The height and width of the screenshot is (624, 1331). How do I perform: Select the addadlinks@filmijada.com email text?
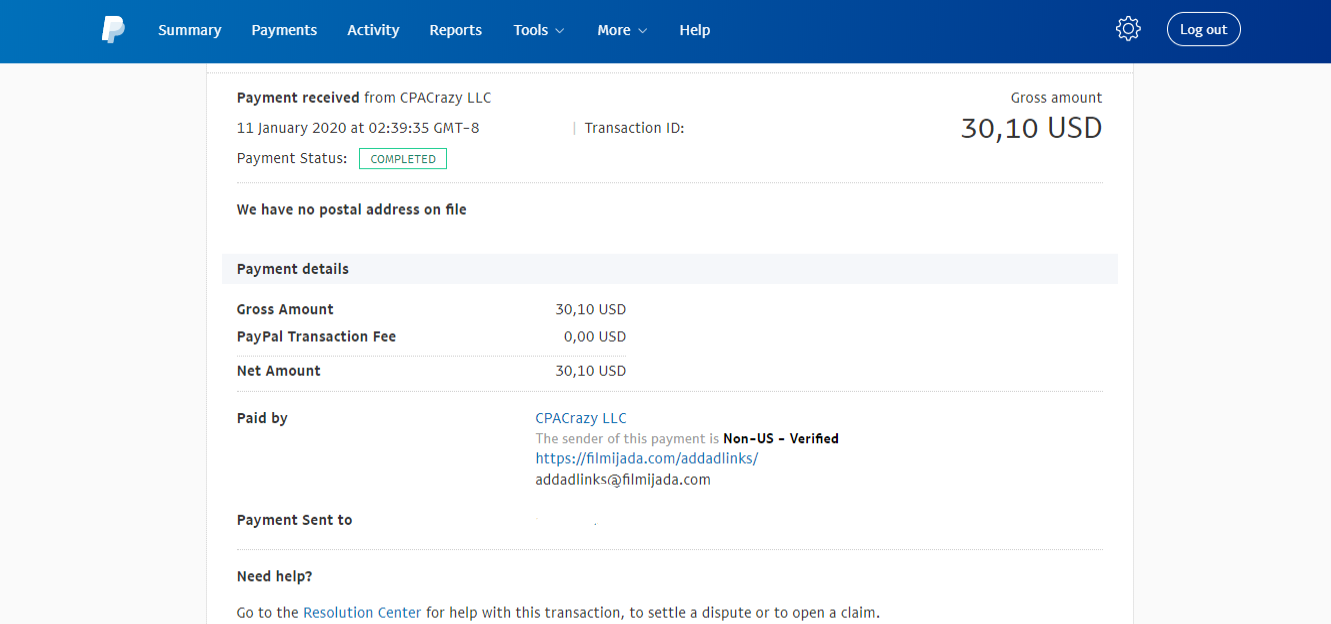(623, 479)
